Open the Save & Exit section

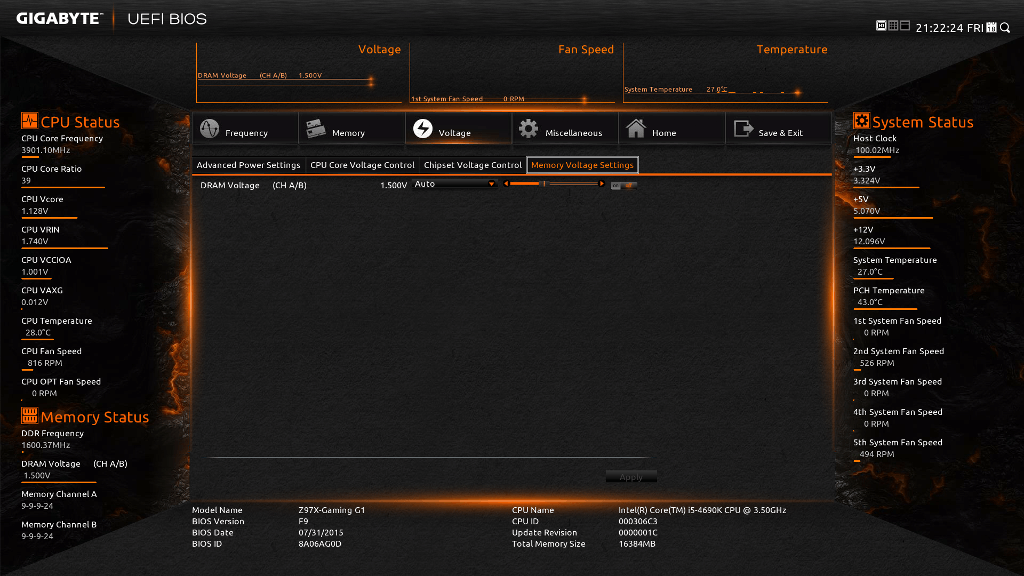click(778, 129)
